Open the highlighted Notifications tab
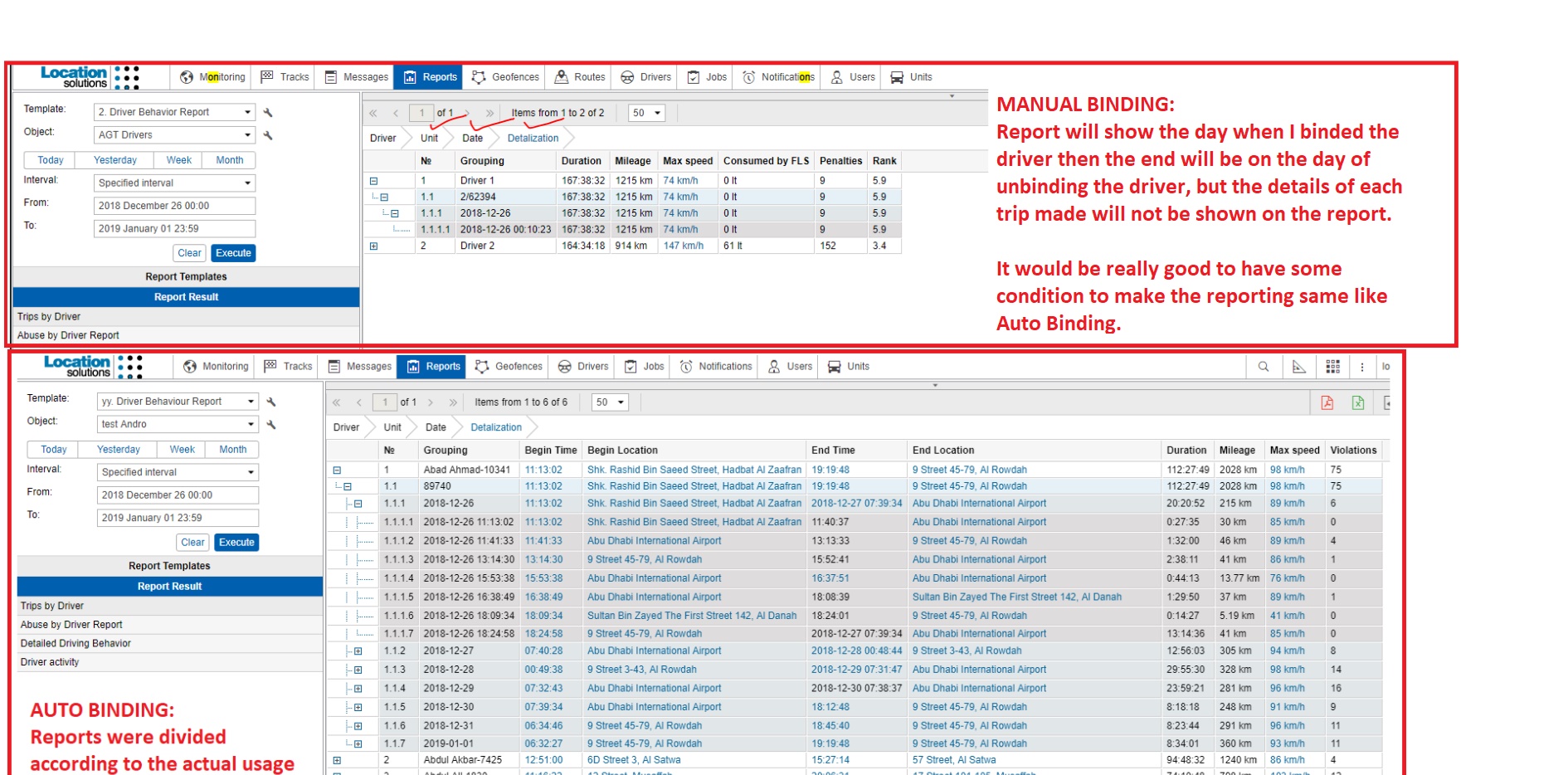The height and width of the screenshot is (775, 1568). coord(779,77)
